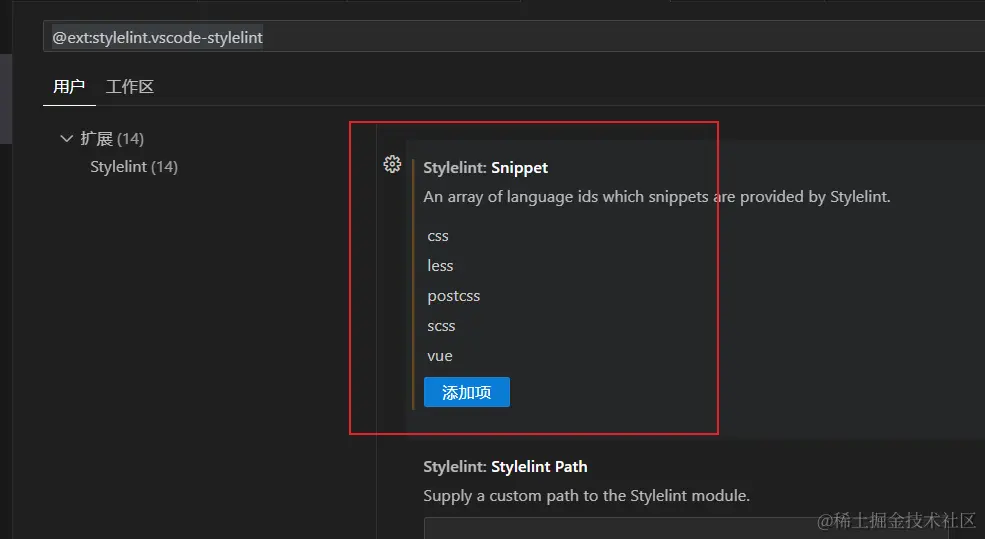Select the css list item

coord(438,236)
